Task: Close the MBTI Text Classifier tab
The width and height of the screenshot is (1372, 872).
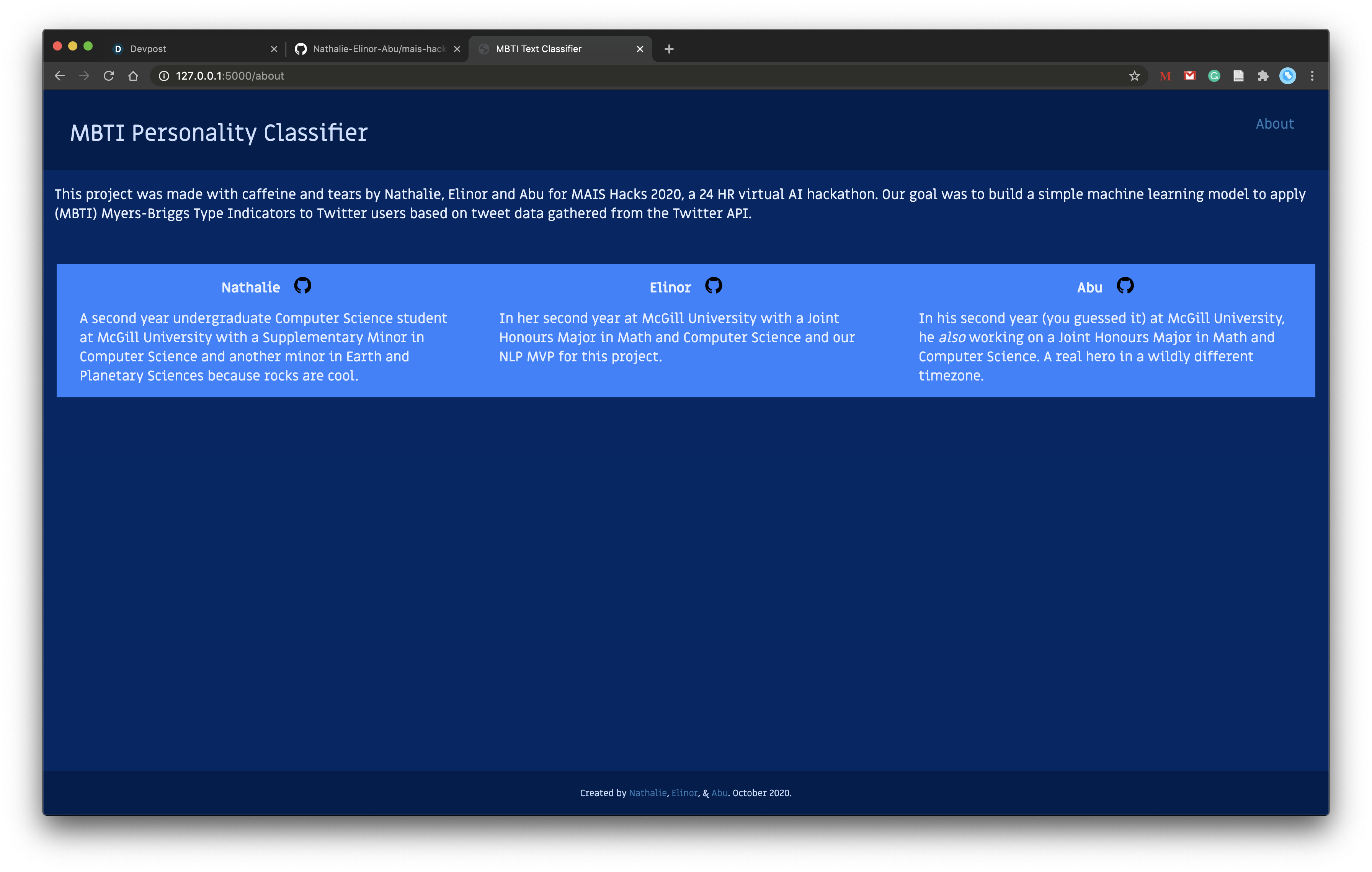Action: [640, 49]
